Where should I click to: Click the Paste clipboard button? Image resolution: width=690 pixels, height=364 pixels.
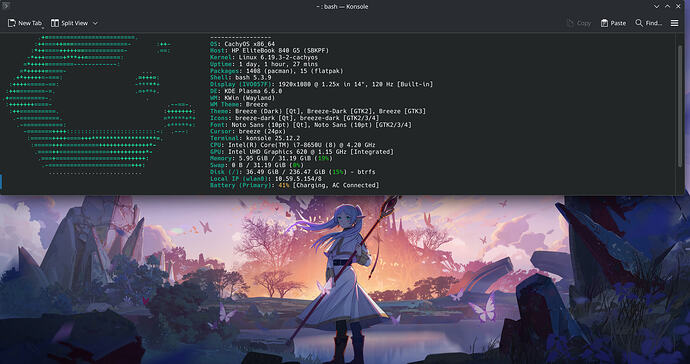coord(613,23)
